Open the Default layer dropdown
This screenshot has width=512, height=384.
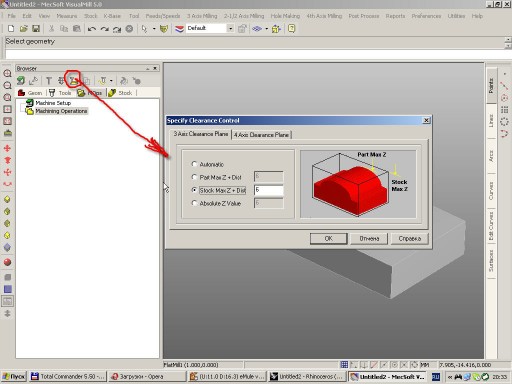pyautogui.click(x=230, y=29)
